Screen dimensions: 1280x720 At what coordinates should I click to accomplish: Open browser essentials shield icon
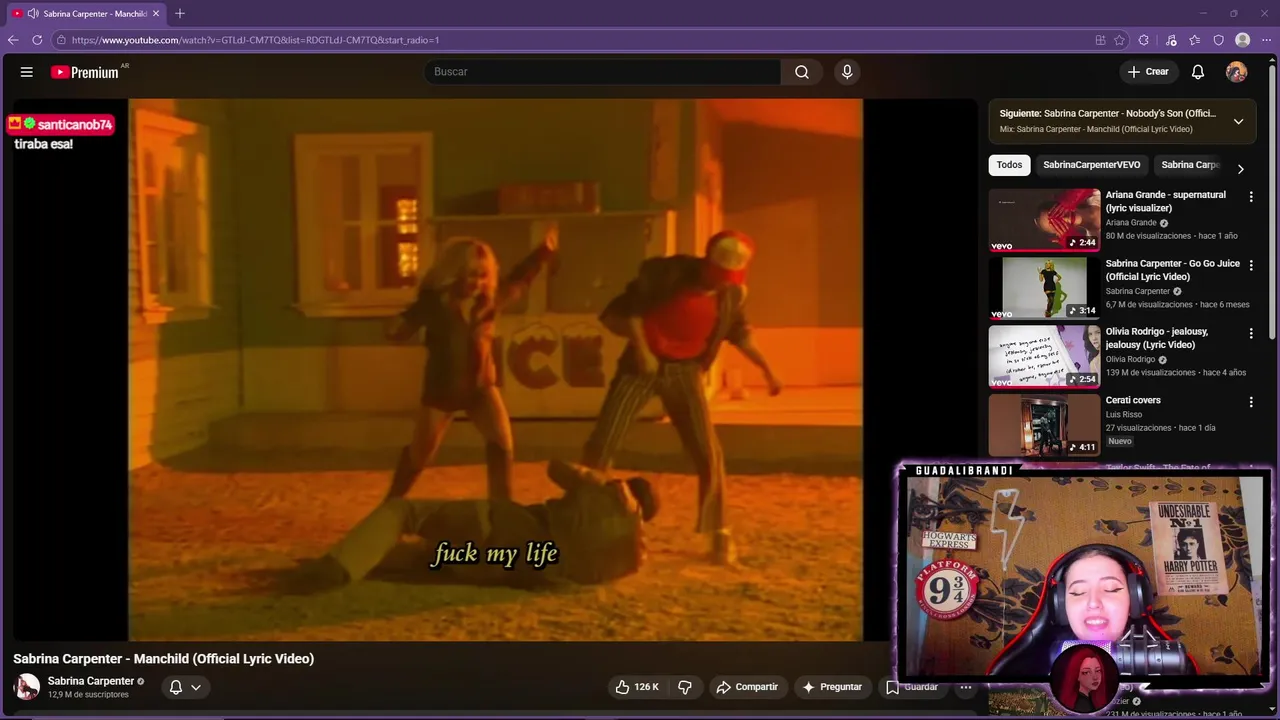(x=1219, y=40)
